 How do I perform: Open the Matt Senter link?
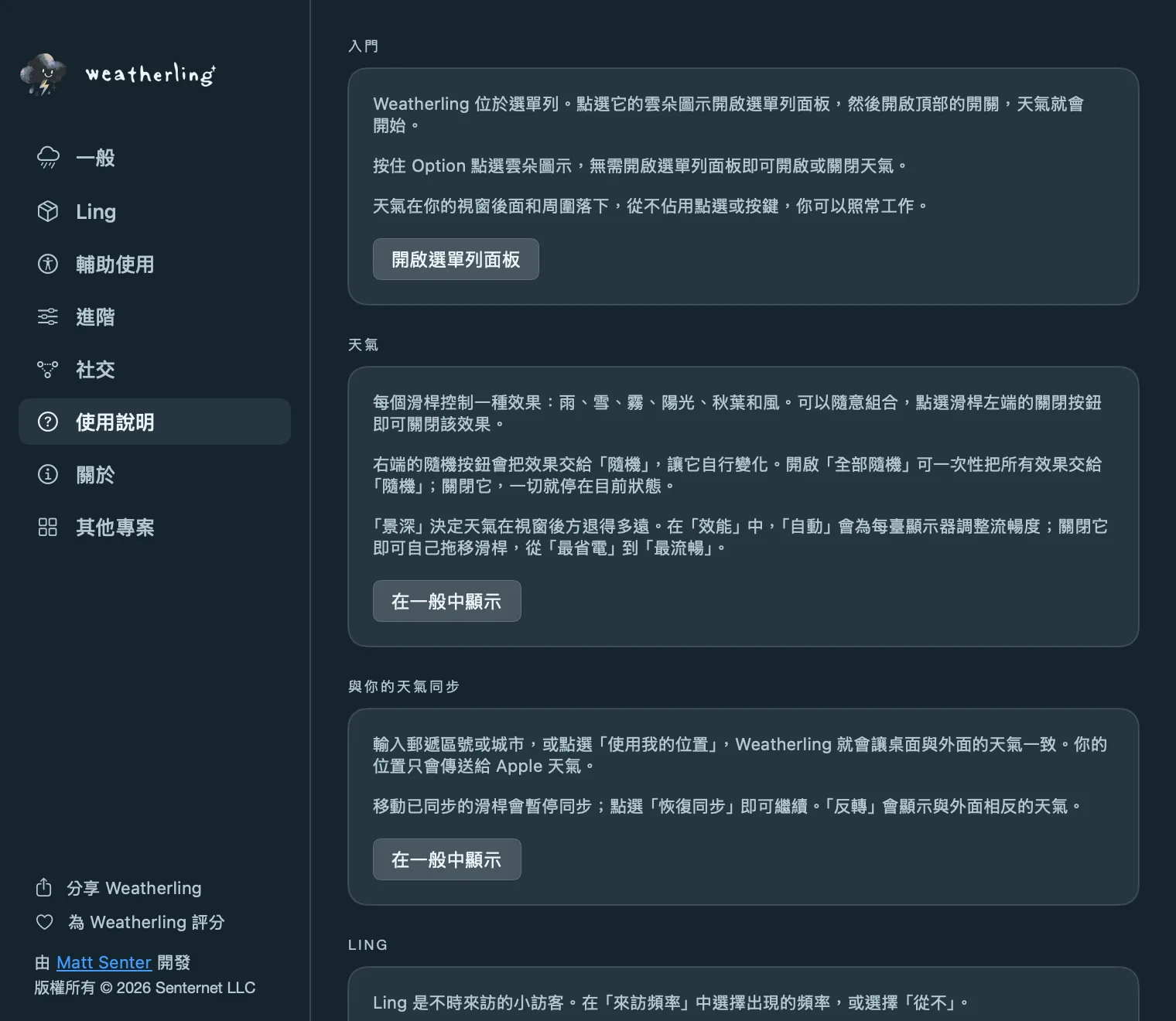tap(104, 962)
